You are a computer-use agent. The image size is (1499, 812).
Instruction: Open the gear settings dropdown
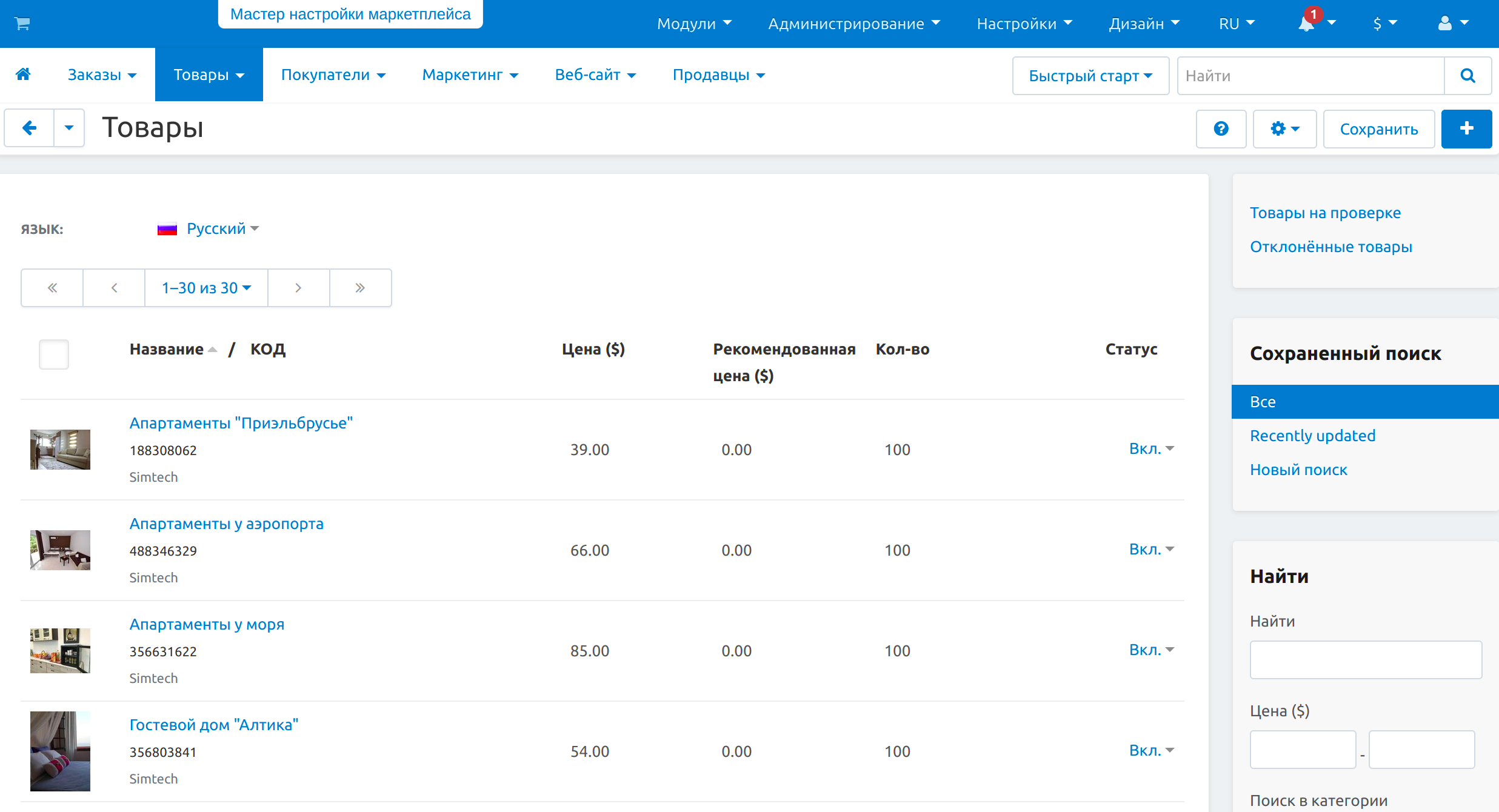1284,128
